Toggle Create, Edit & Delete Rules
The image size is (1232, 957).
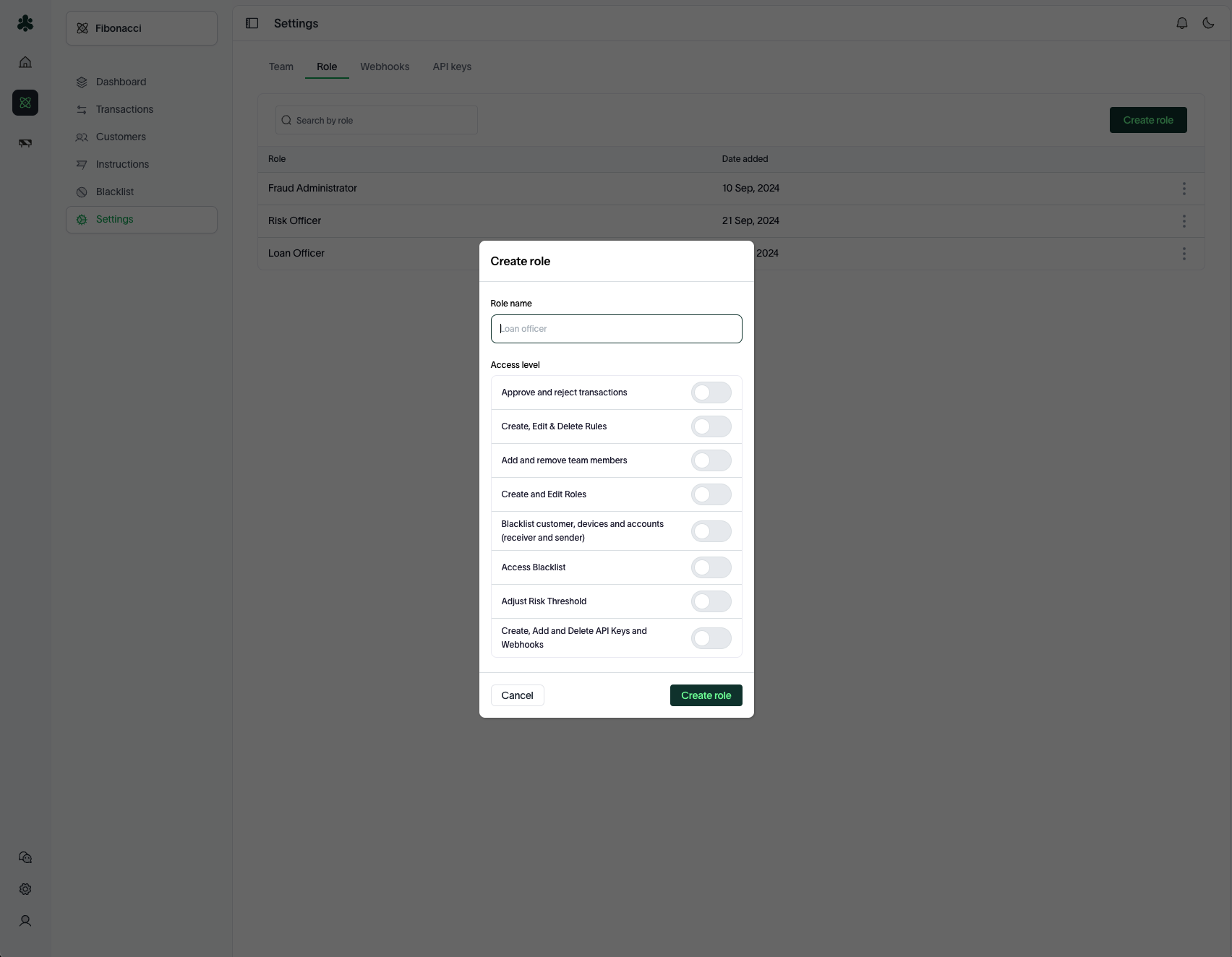[711, 426]
